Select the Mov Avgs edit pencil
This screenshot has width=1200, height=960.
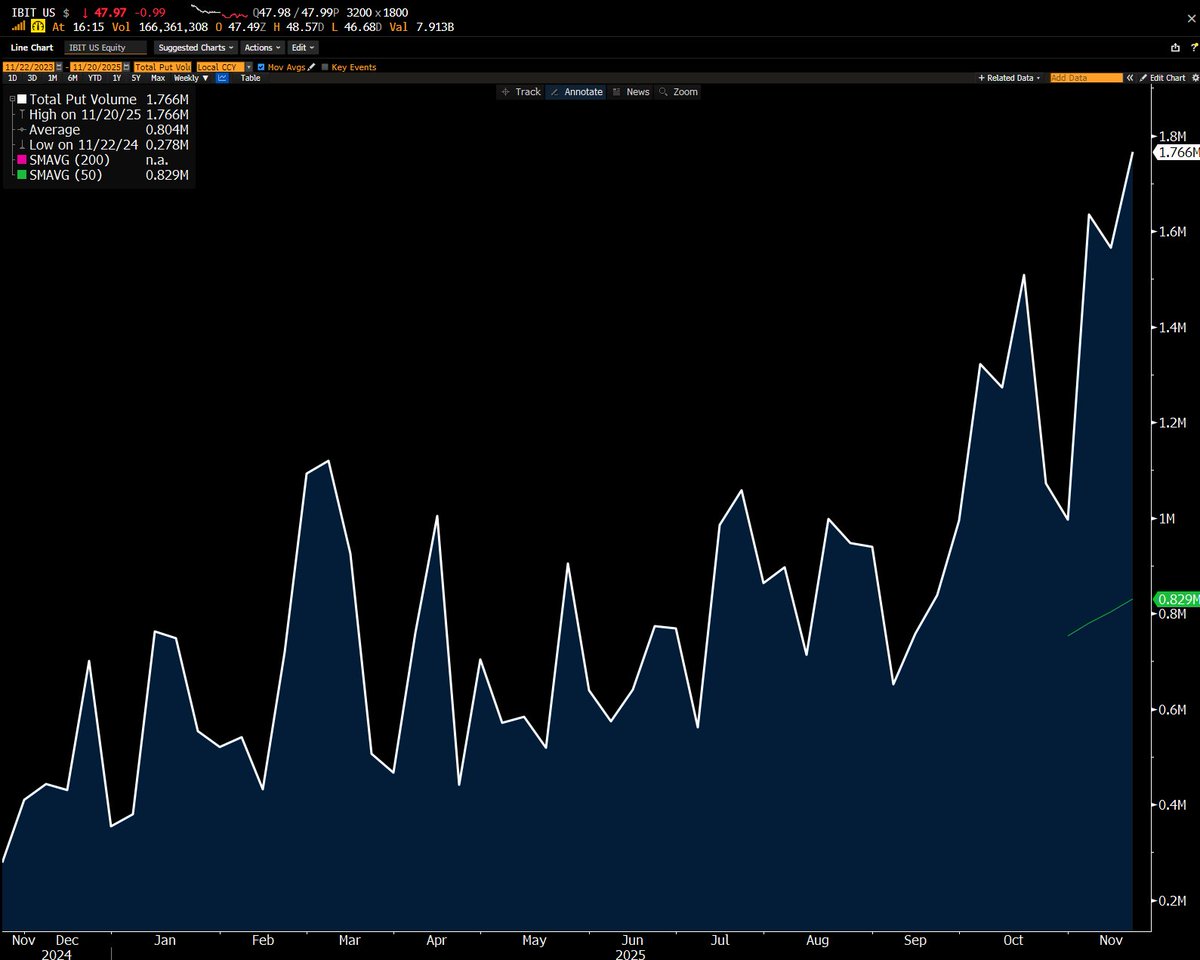coord(311,67)
